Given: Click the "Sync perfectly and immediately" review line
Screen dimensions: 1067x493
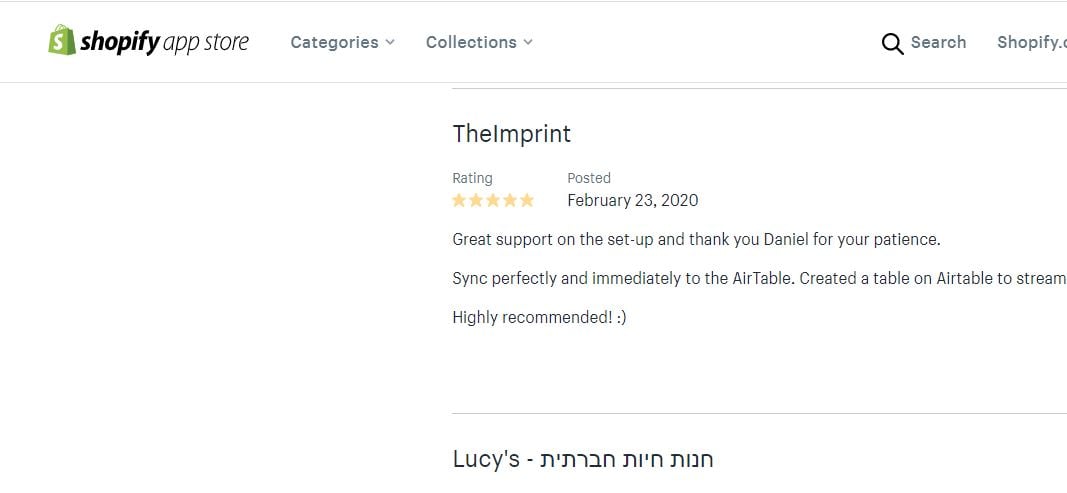Looking at the screenshot, I should [x=759, y=279].
